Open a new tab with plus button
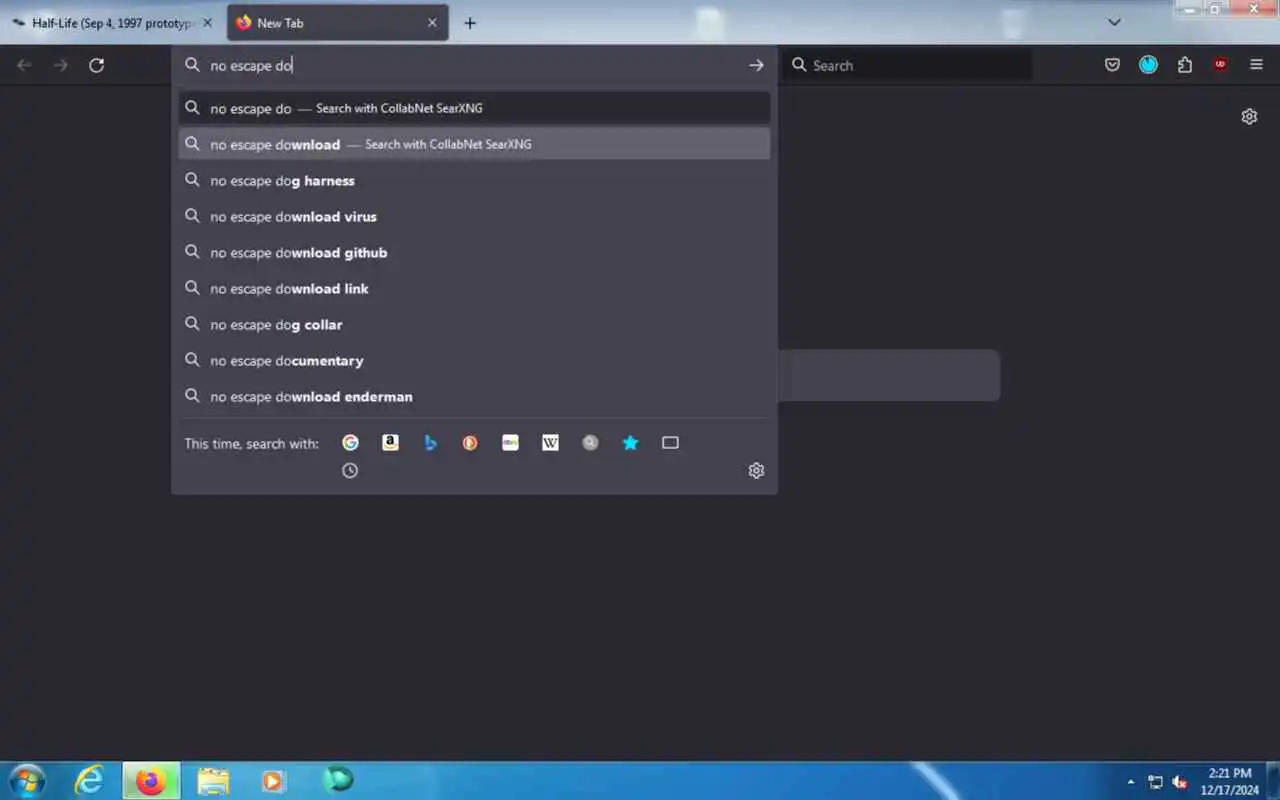 coord(470,23)
